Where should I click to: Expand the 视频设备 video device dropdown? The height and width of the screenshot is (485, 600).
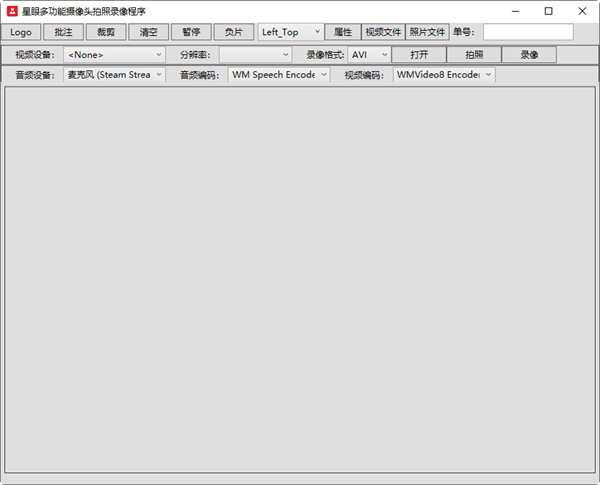click(x=114, y=54)
